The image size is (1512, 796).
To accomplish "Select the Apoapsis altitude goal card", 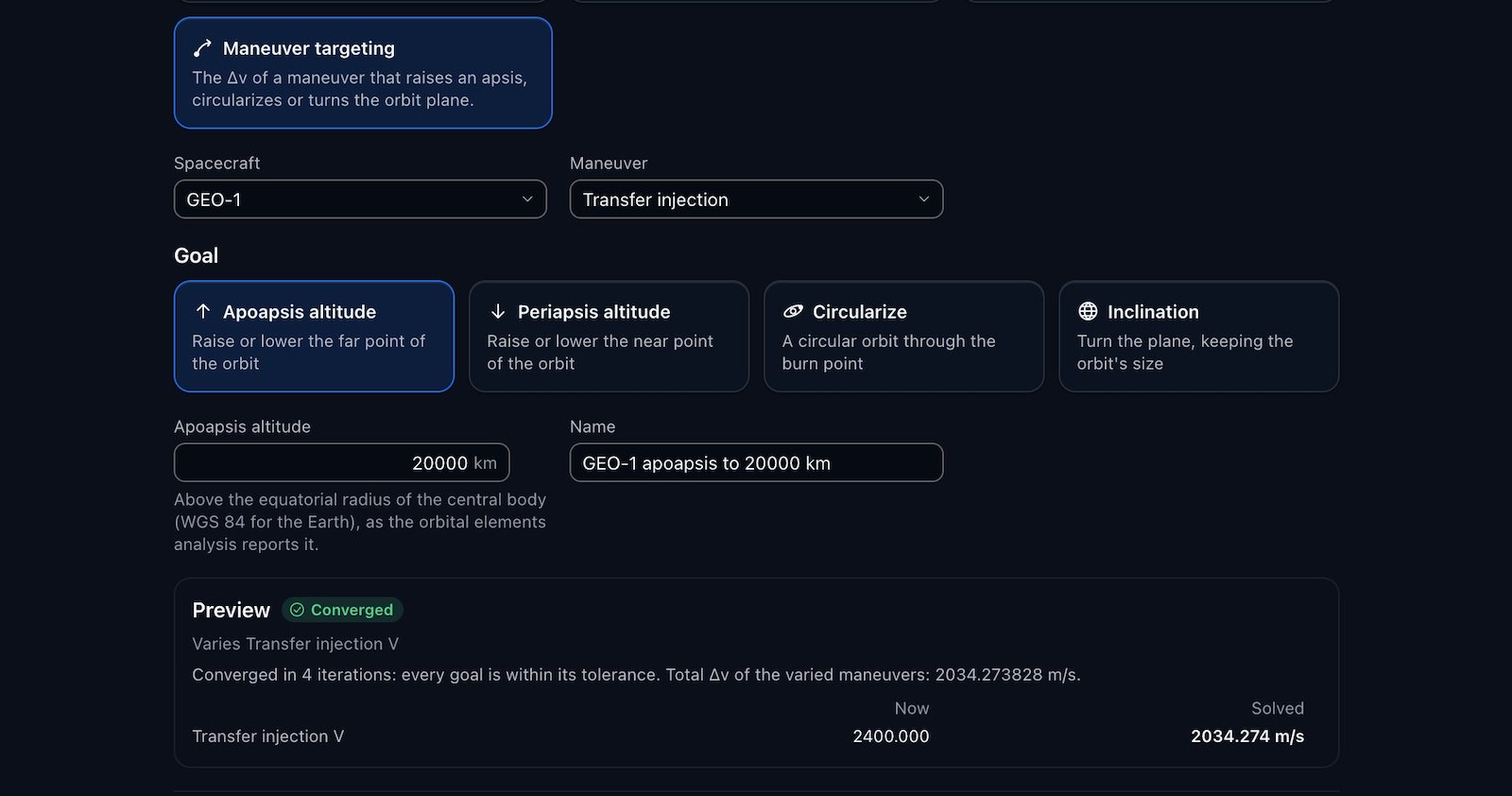I will click(x=314, y=336).
